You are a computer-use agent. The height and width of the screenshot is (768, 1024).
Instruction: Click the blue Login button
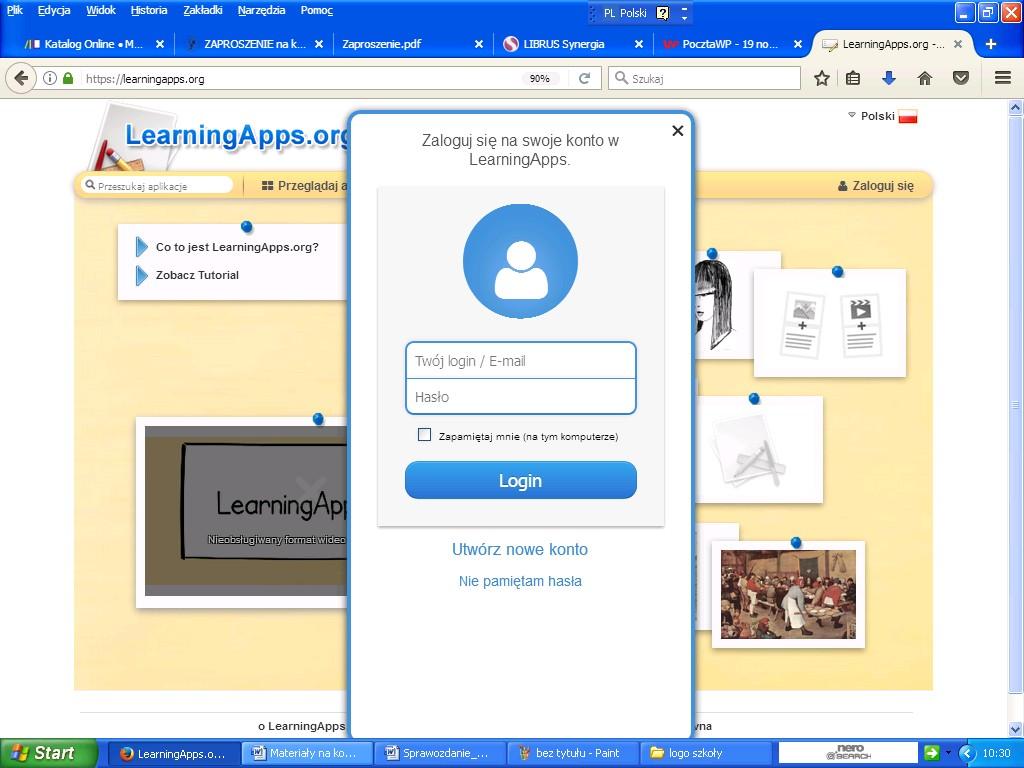click(520, 481)
